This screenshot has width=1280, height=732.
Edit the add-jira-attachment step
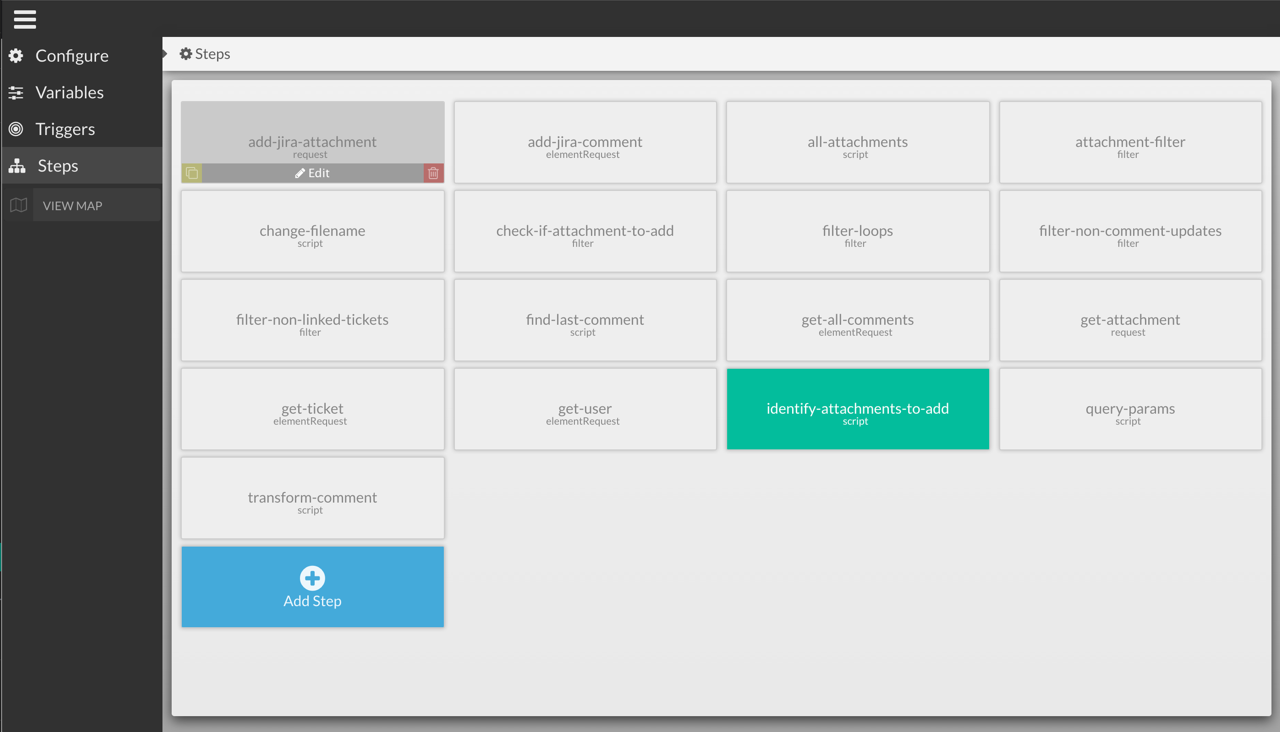click(x=312, y=173)
